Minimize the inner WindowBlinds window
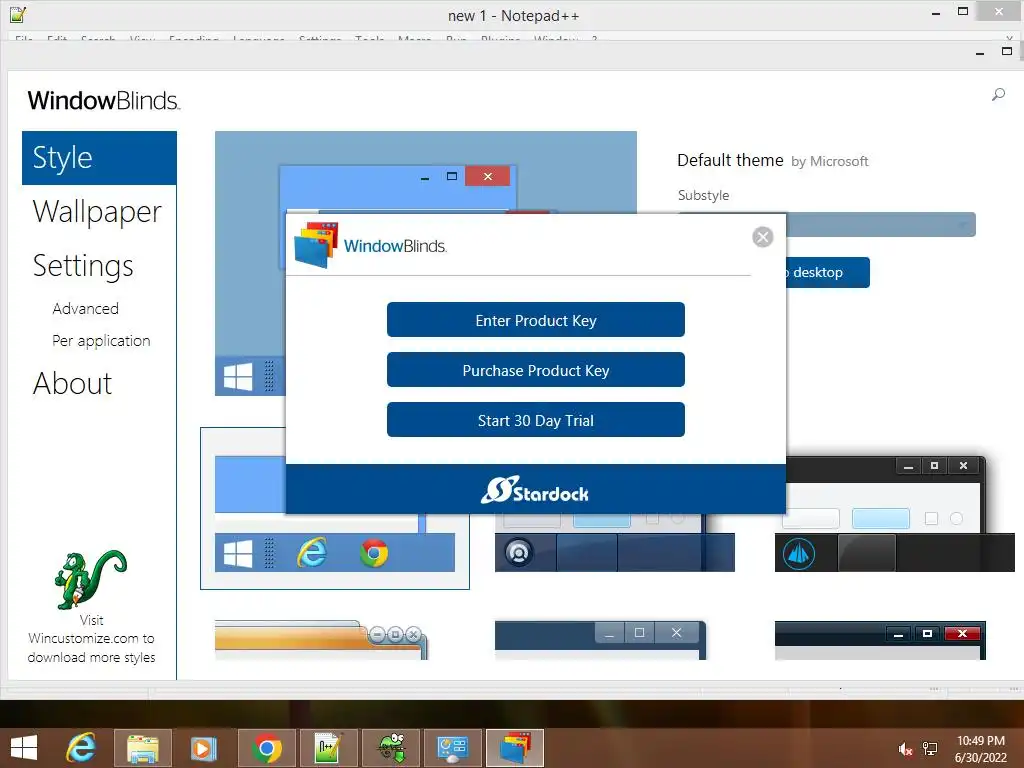This screenshot has width=1024, height=768. coord(980,53)
